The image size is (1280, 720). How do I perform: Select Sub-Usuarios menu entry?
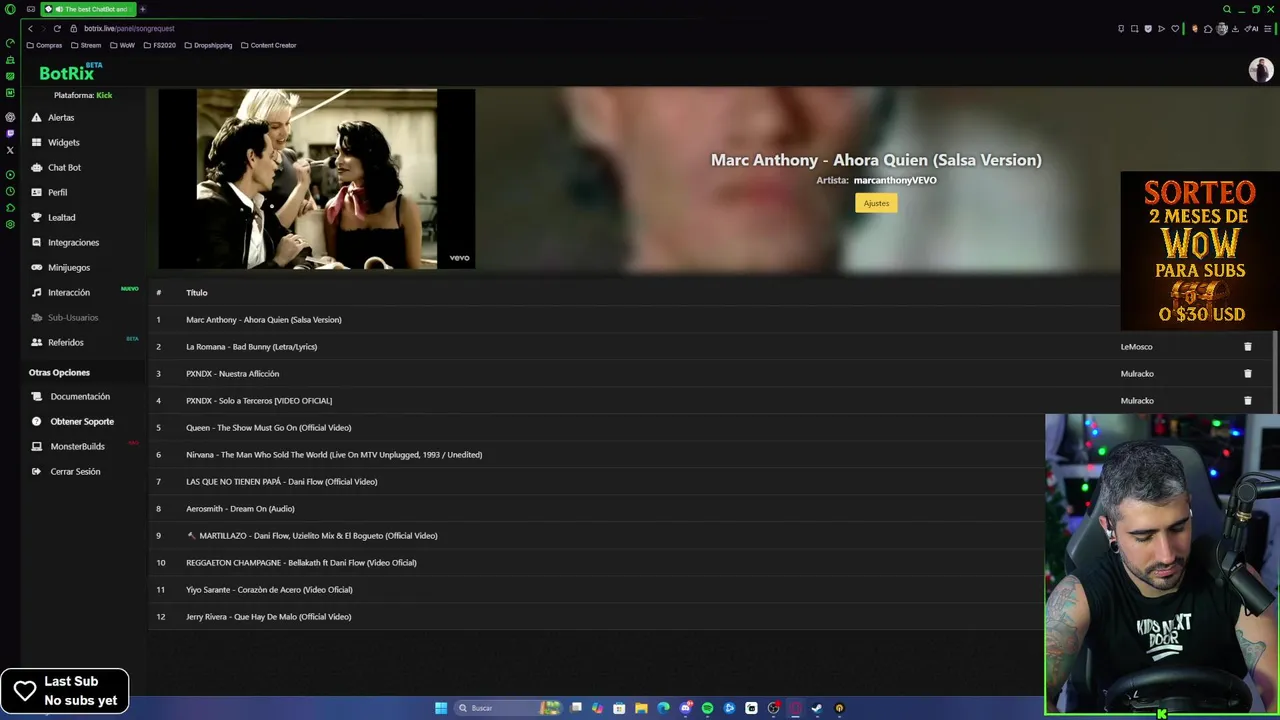click(x=73, y=317)
